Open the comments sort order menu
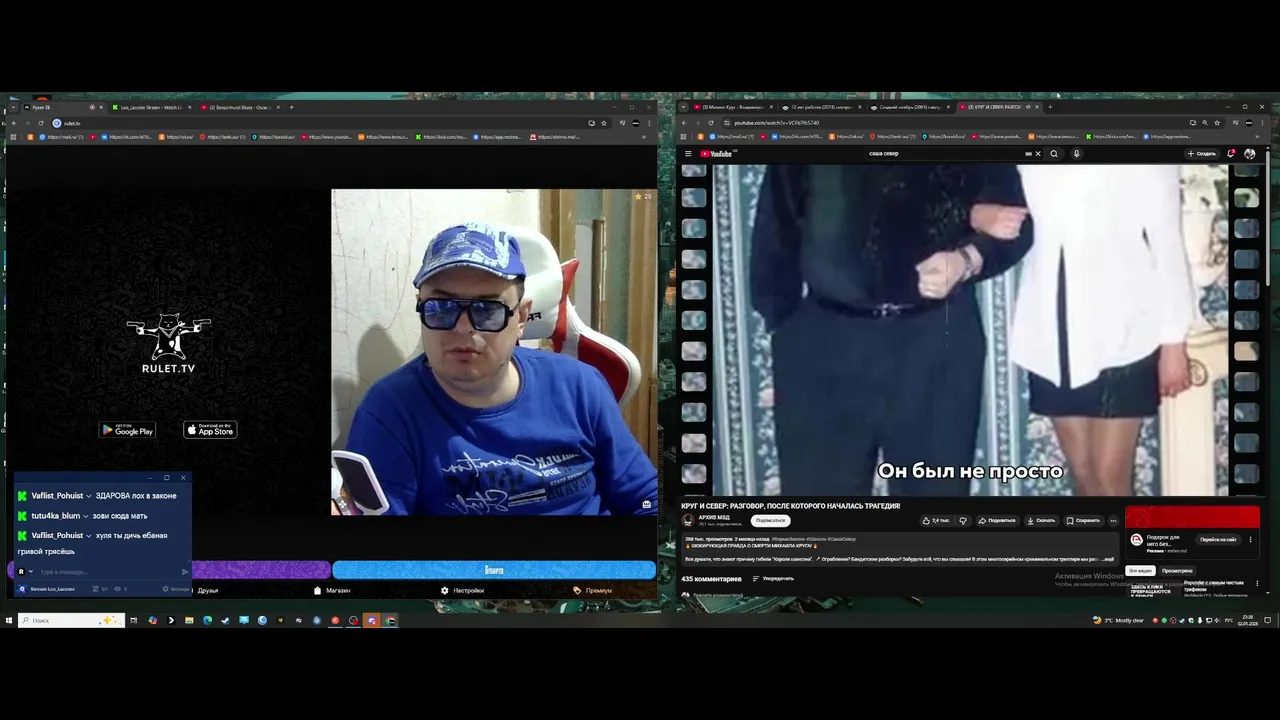The height and width of the screenshot is (720, 1280). tap(773, 578)
